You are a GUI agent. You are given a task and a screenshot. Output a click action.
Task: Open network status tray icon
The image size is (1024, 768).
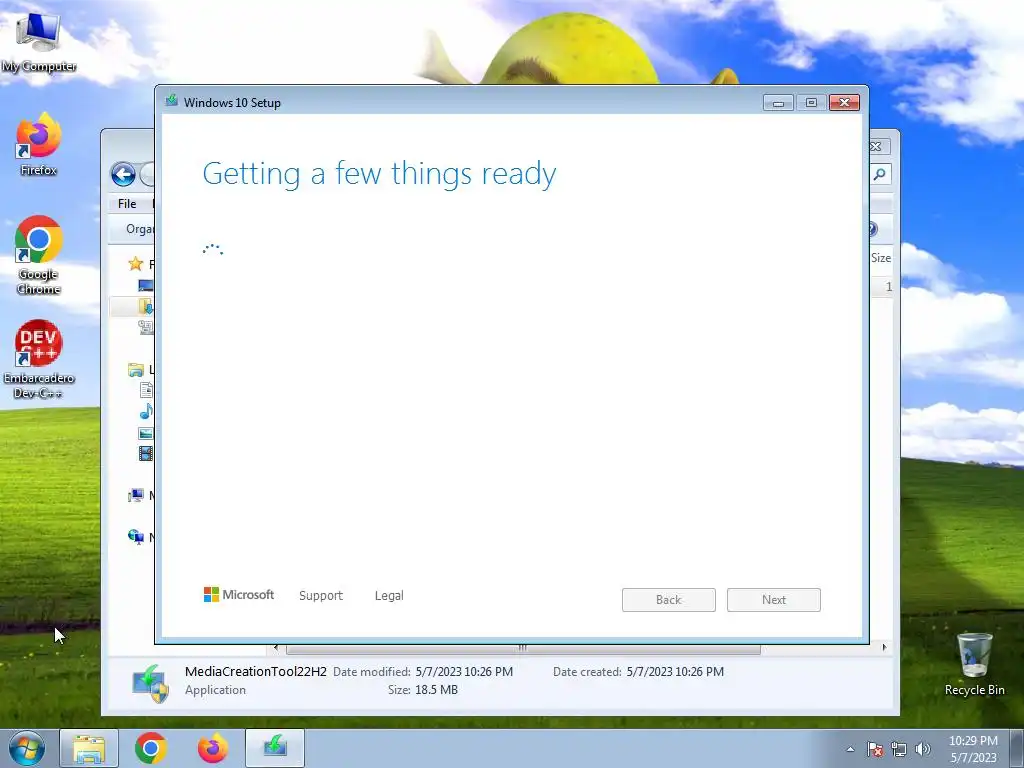(x=899, y=749)
